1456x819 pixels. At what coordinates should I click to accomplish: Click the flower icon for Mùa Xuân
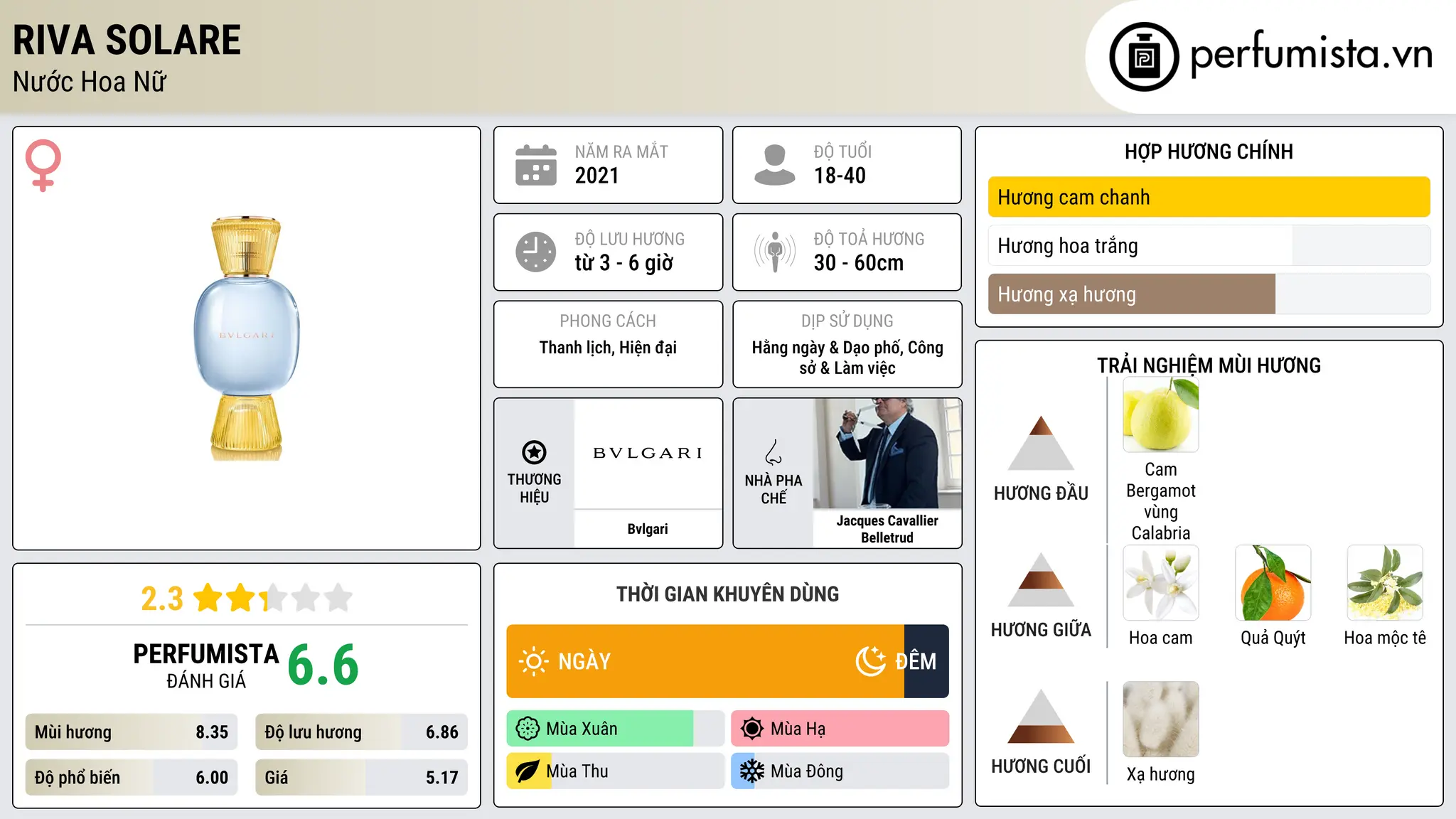point(528,729)
